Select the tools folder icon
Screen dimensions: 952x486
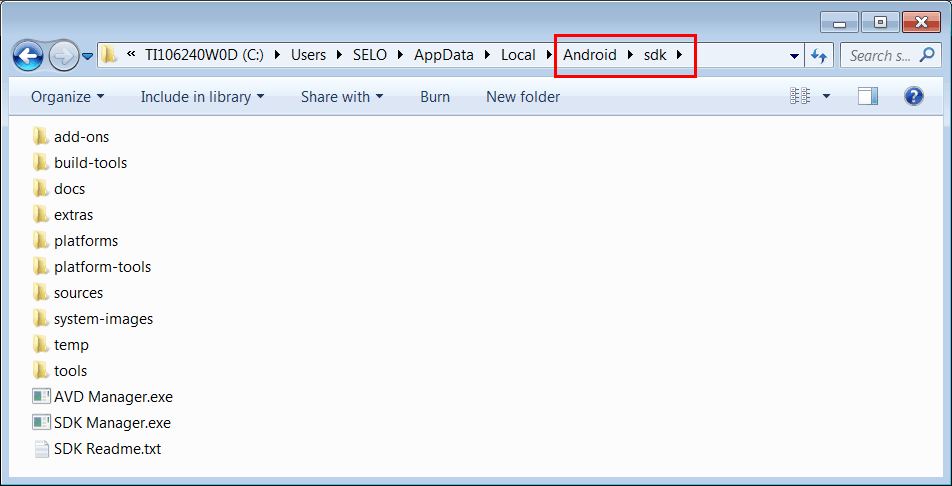tap(40, 370)
